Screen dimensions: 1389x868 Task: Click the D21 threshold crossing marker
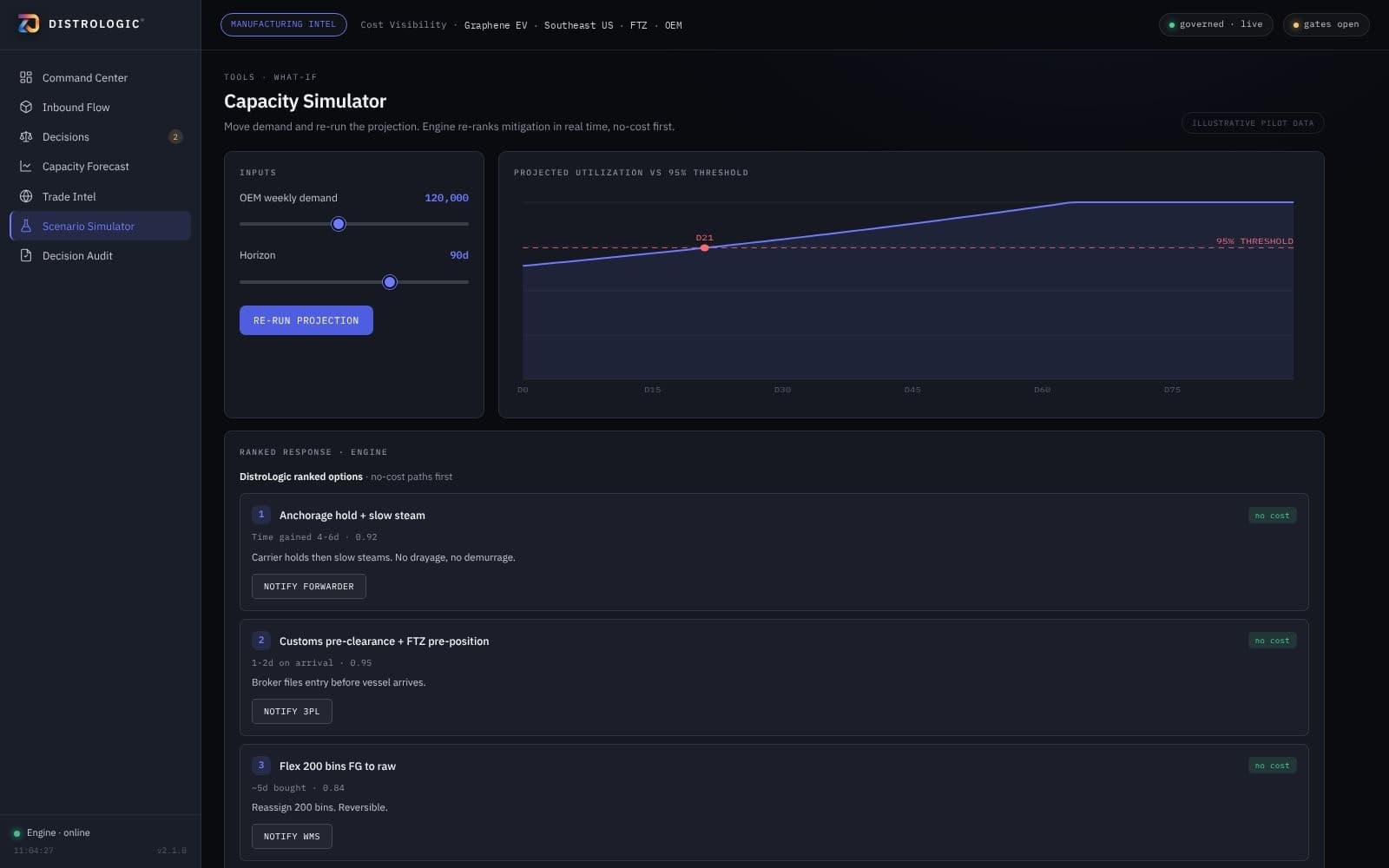pyautogui.click(x=704, y=247)
